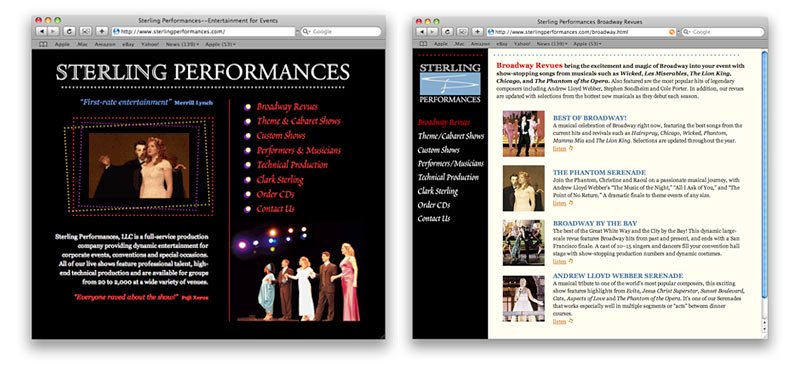The height and width of the screenshot is (370, 800).
Task: Open Technical Production link on home page
Action: 292,165
